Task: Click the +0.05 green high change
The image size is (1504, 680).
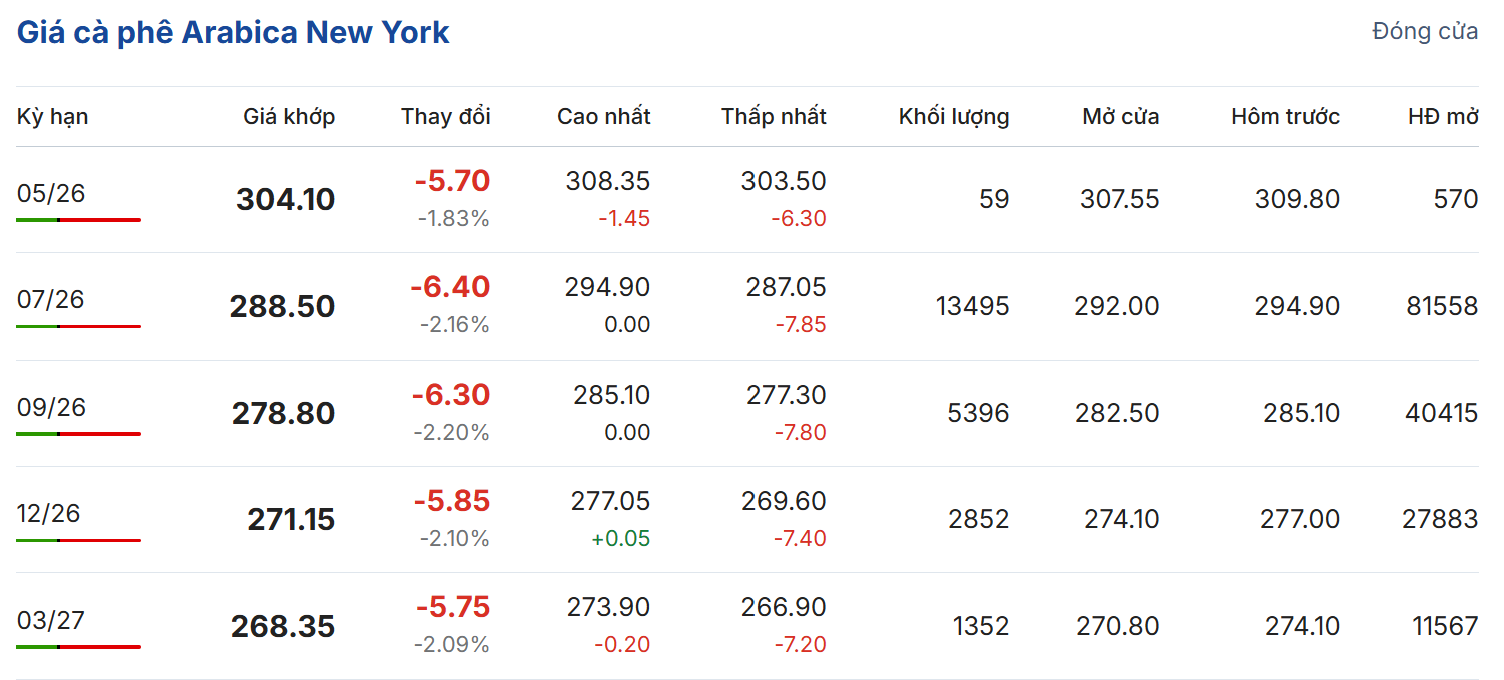Action: click(620, 539)
